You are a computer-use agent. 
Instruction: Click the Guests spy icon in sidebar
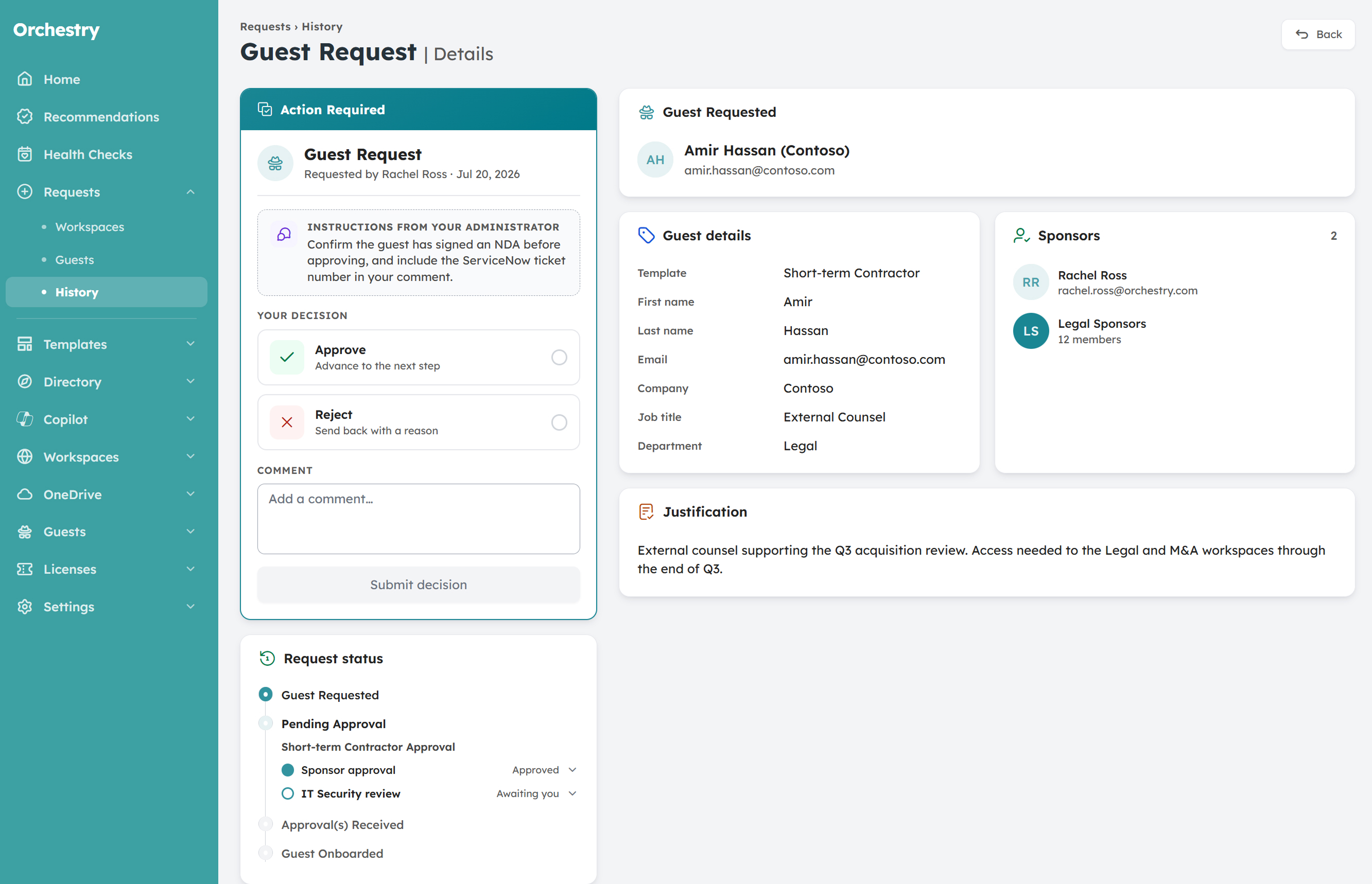tap(25, 532)
